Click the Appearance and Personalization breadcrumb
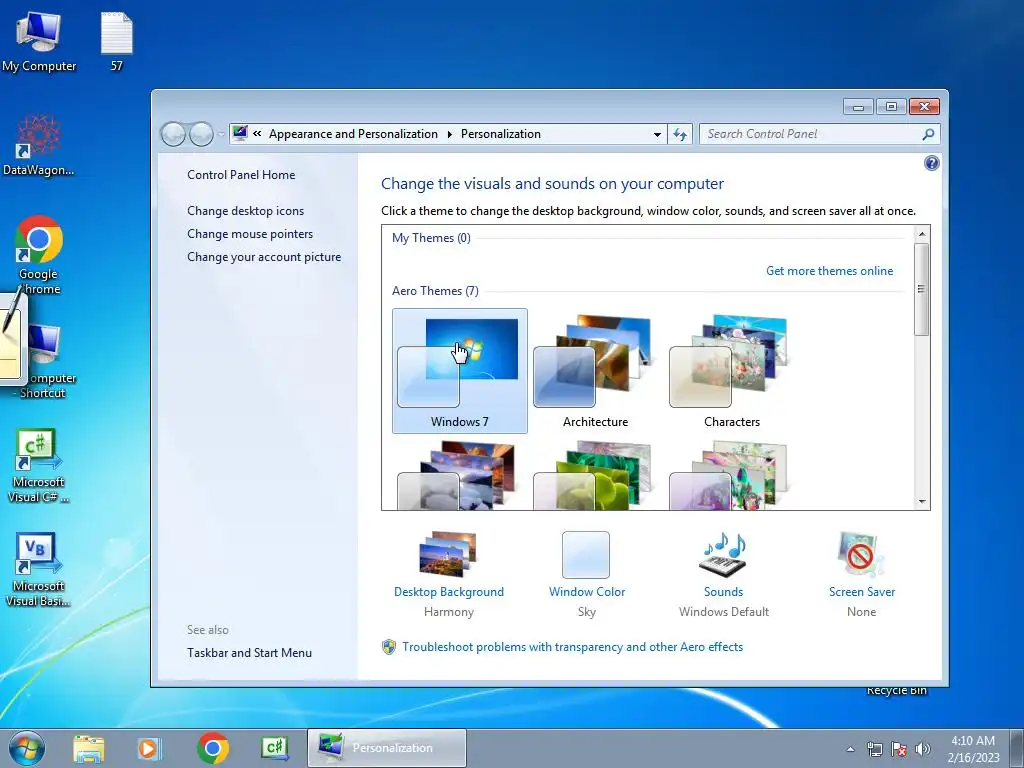 [x=353, y=134]
